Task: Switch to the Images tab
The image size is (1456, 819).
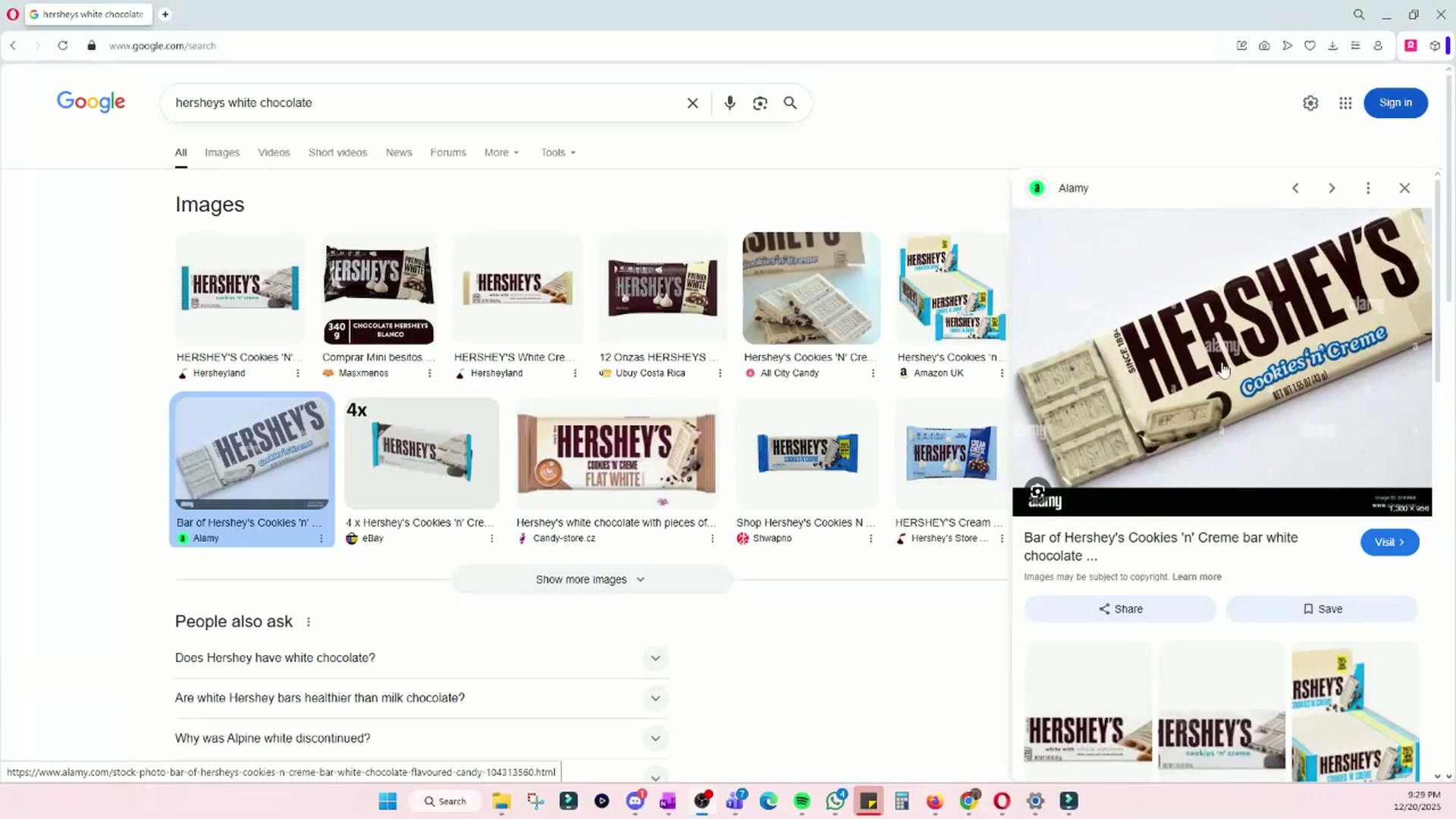Action: pyautogui.click(x=222, y=152)
